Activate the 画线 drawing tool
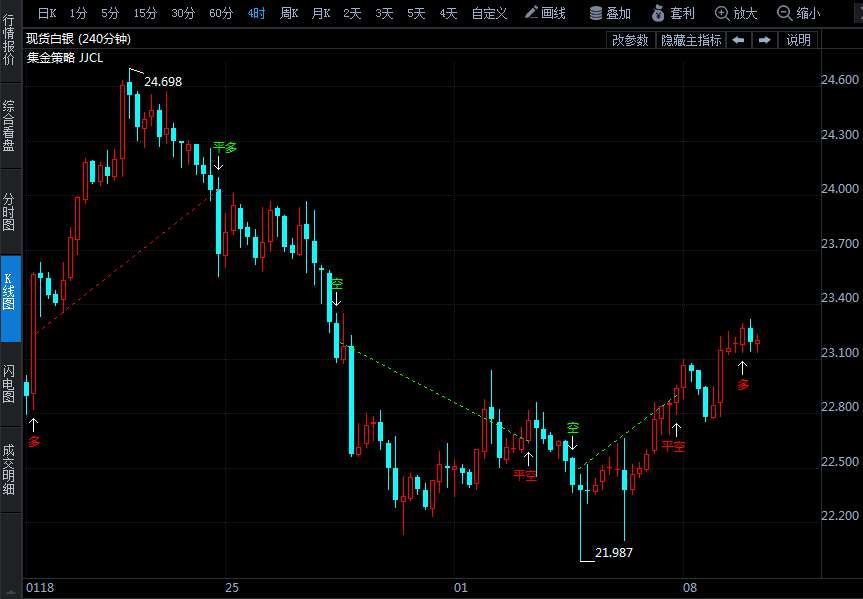The image size is (863, 599). [x=545, y=13]
